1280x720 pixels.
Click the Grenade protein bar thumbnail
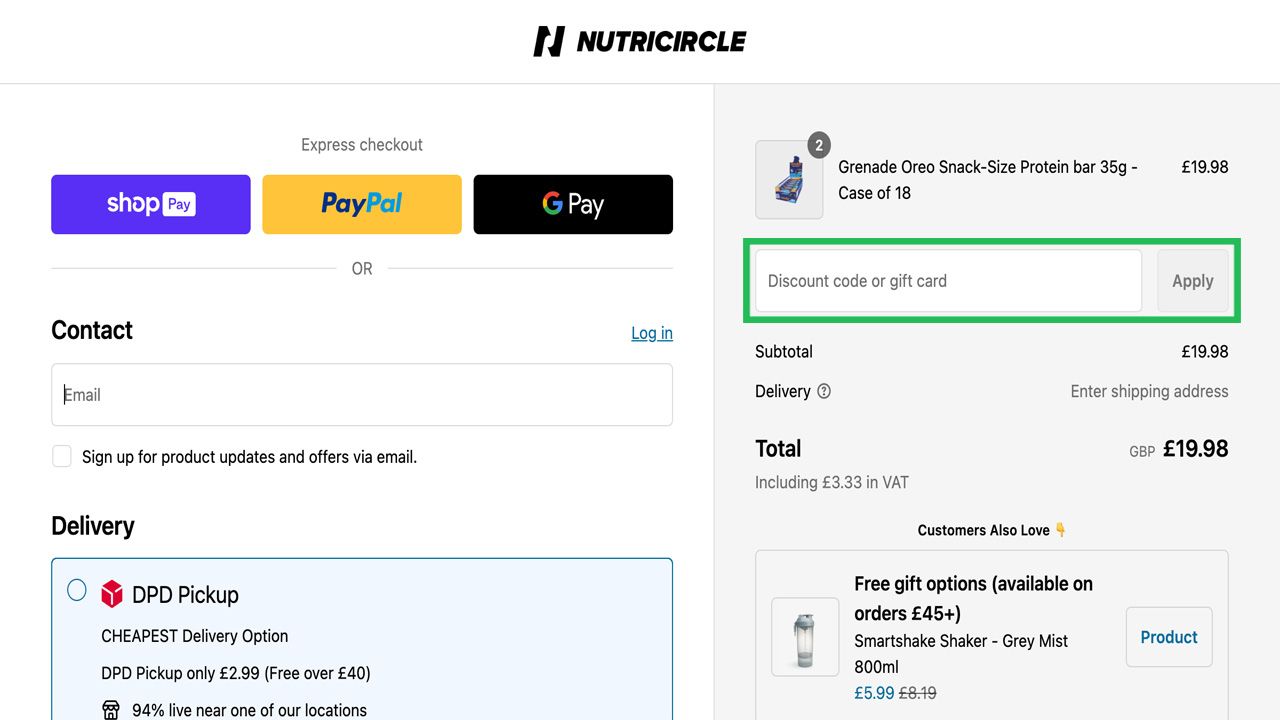tap(789, 180)
